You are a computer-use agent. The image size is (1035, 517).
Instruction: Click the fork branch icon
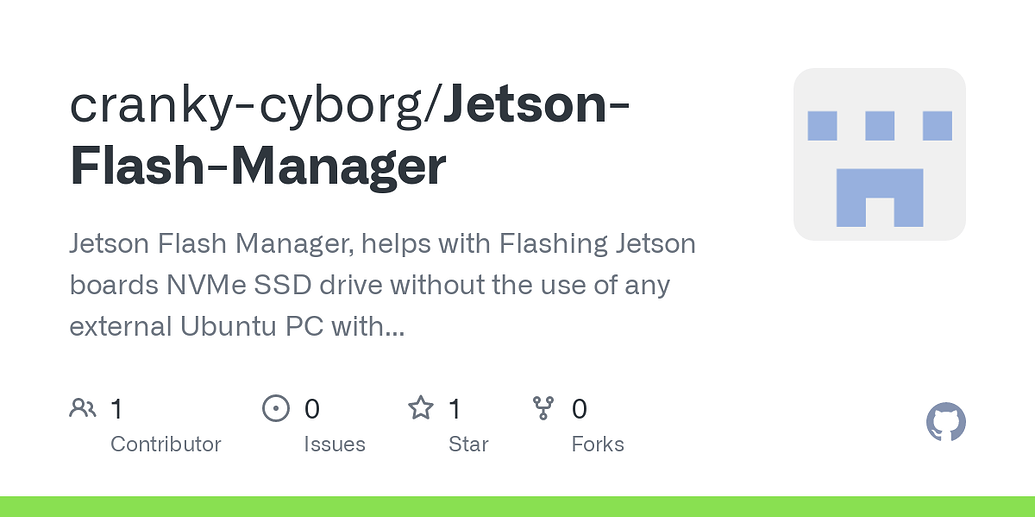point(543,408)
